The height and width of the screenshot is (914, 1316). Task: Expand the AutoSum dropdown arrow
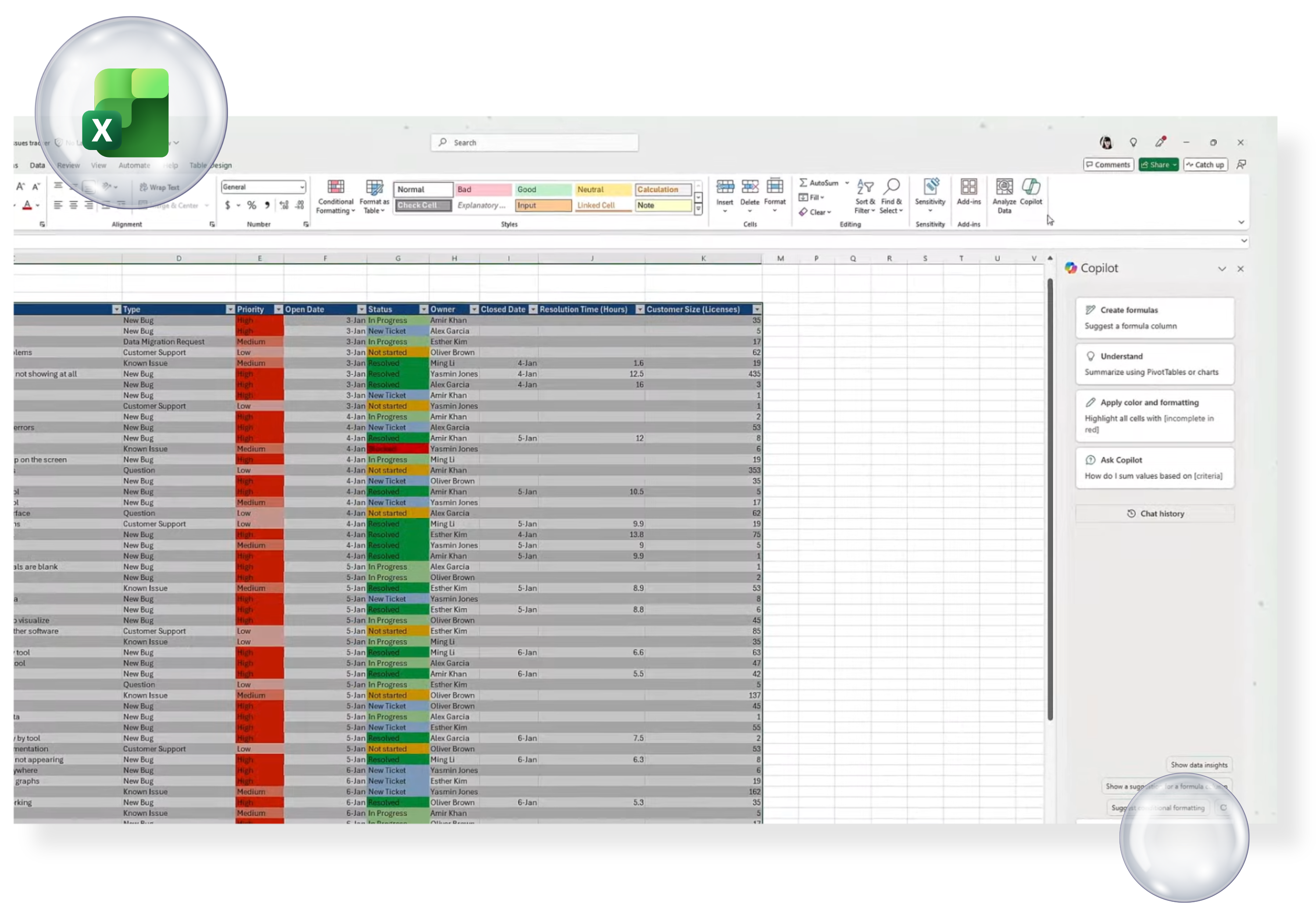coord(847,183)
